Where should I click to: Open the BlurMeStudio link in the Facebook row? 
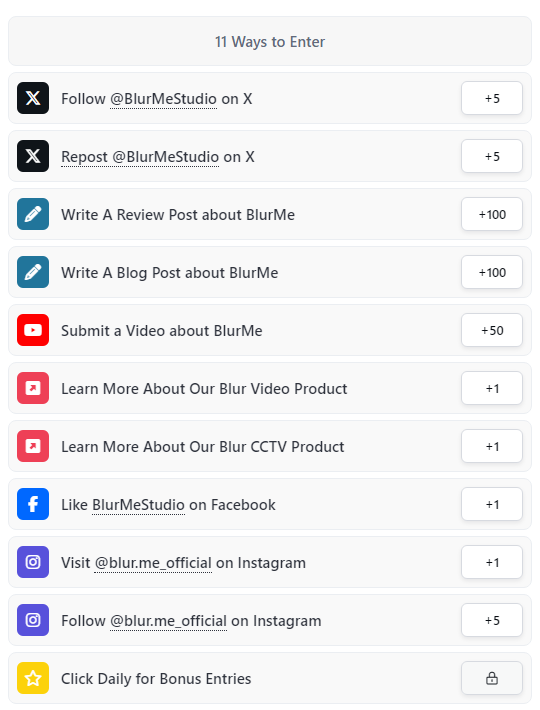[139, 504]
